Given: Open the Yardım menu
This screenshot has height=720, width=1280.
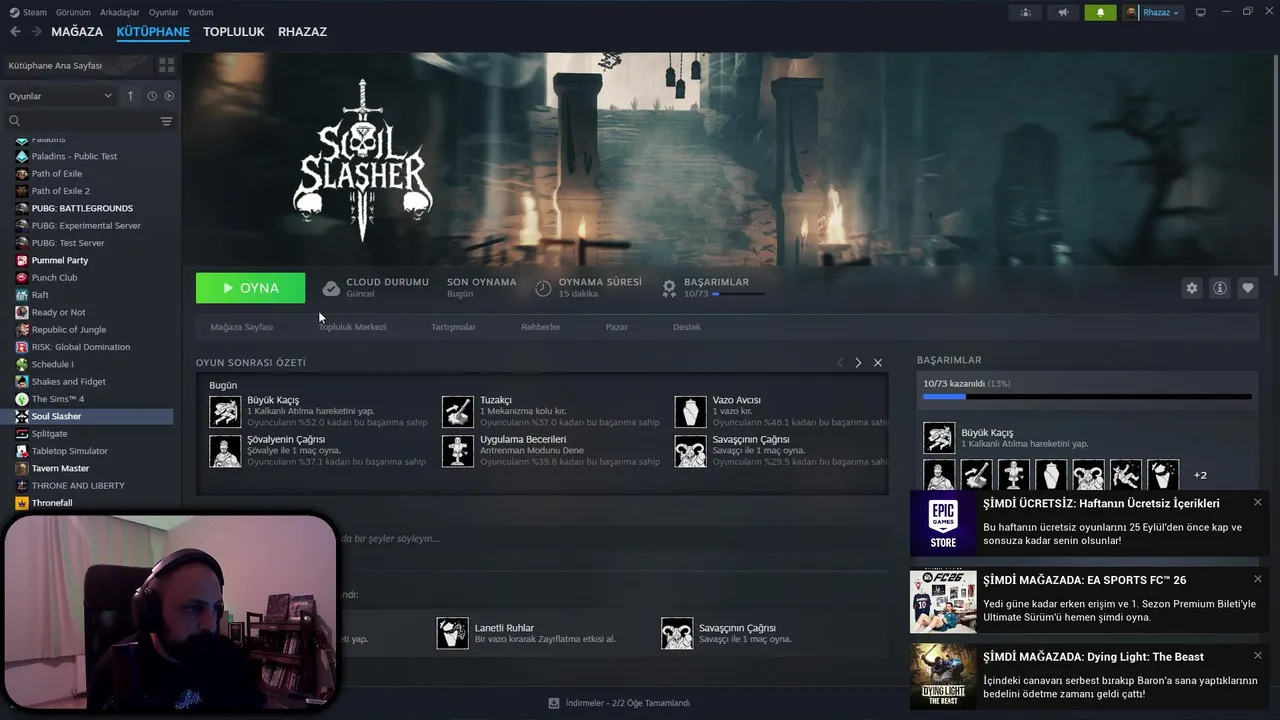Looking at the screenshot, I should pos(200,12).
